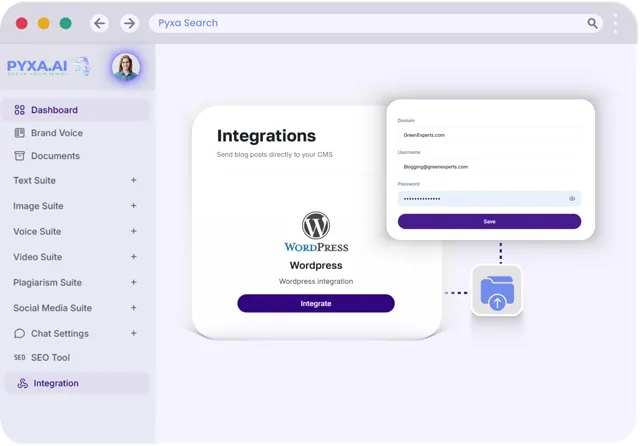Select the Social Media Suite label
Screen dimensions: 640x446
coord(52,308)
